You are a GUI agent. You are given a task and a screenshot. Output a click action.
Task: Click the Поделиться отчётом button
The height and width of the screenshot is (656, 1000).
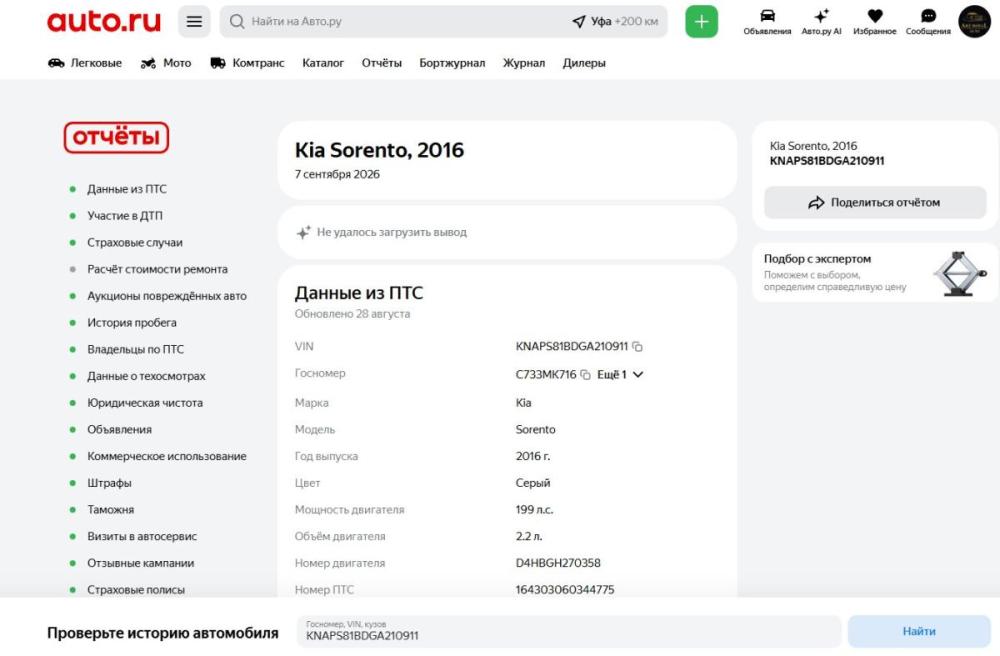[x=875, y=203]
